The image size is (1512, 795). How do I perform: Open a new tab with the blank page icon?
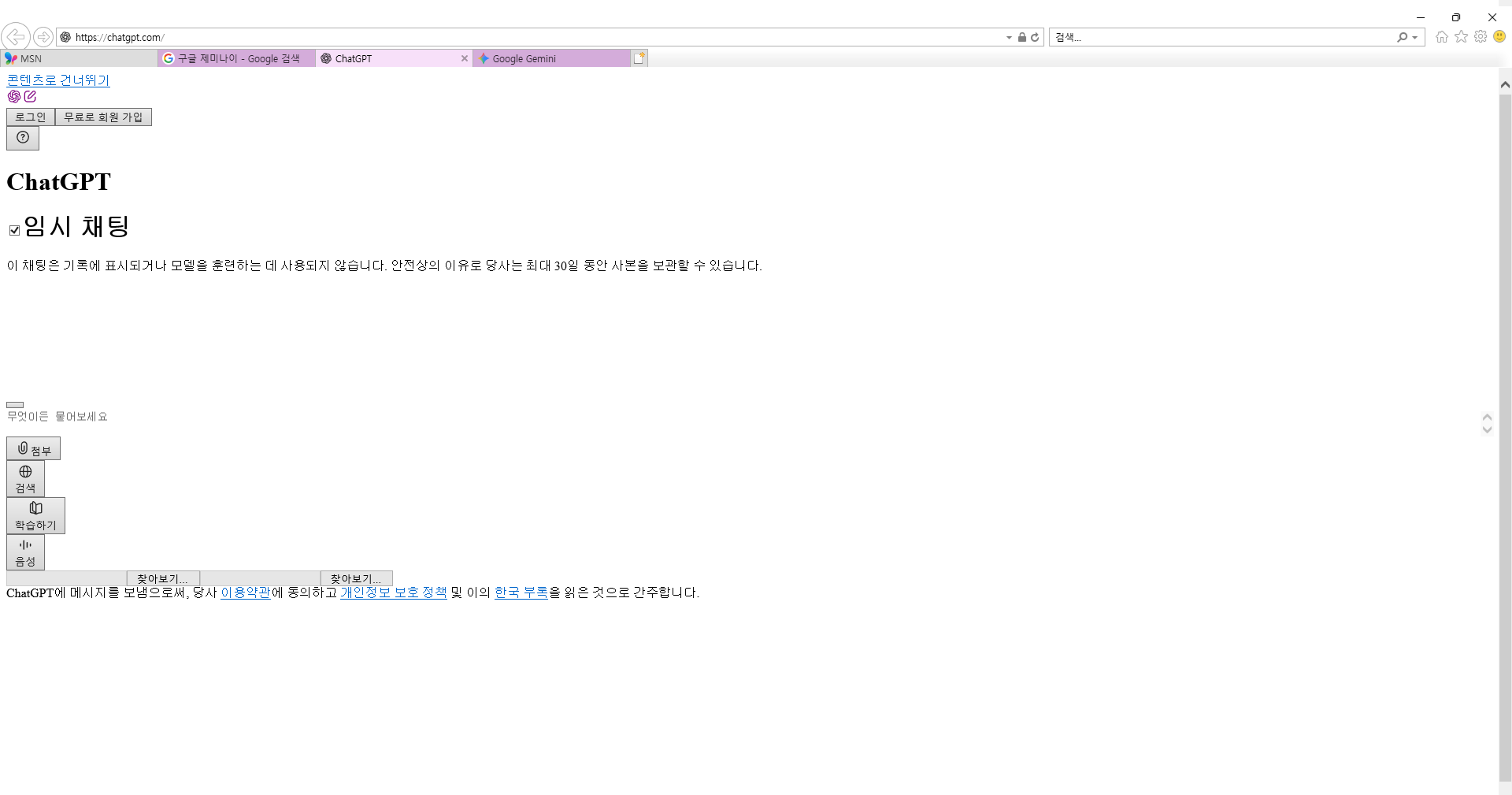coord(639,58)
